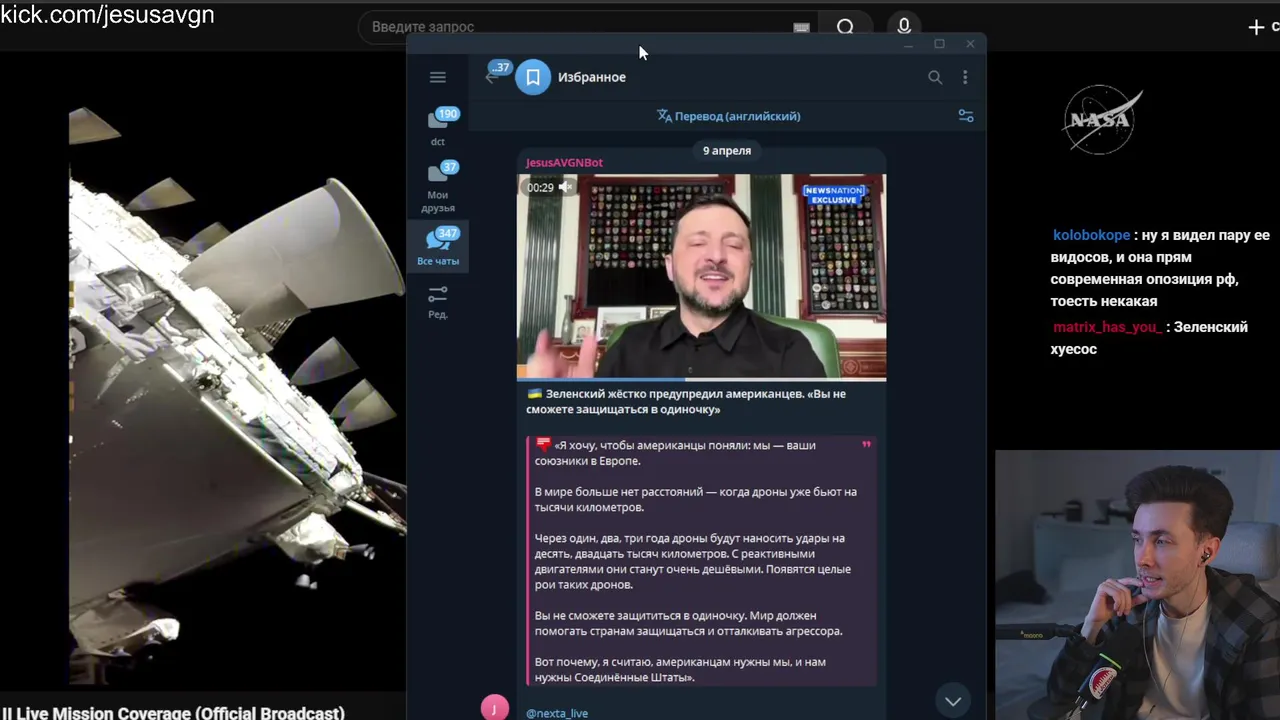Click the NASA logo on the stream
Image resolution: width=1280 pixels, height=720 pixels.
tap(1101, 120)
